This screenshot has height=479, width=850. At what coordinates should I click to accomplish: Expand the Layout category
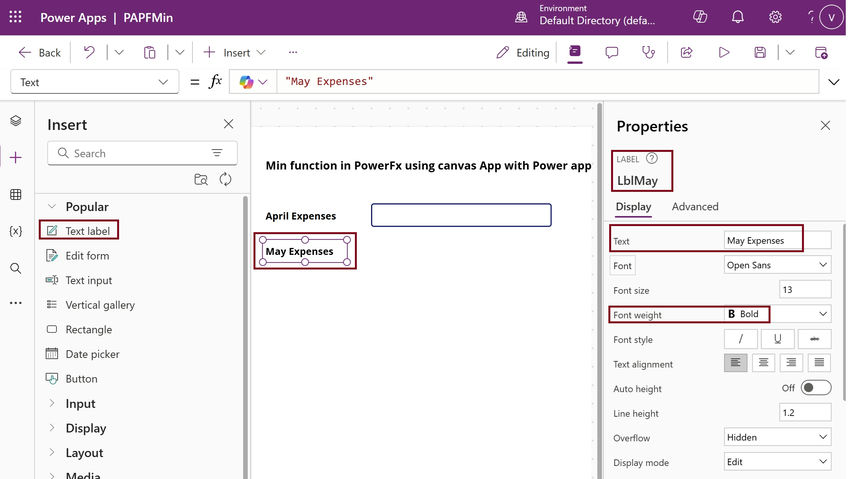(x=84, y=453)
